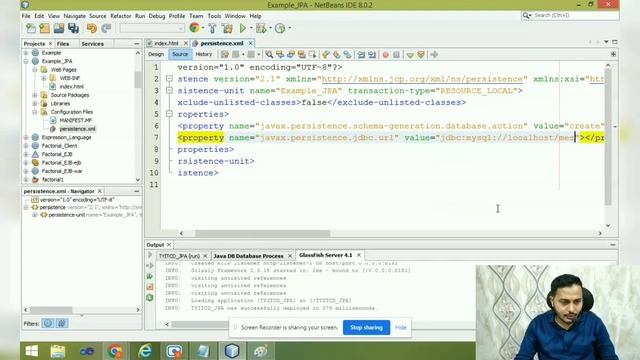Viewport: 640px width, 360px height.
Task: Switch to the Files tab
Action: 63,44
